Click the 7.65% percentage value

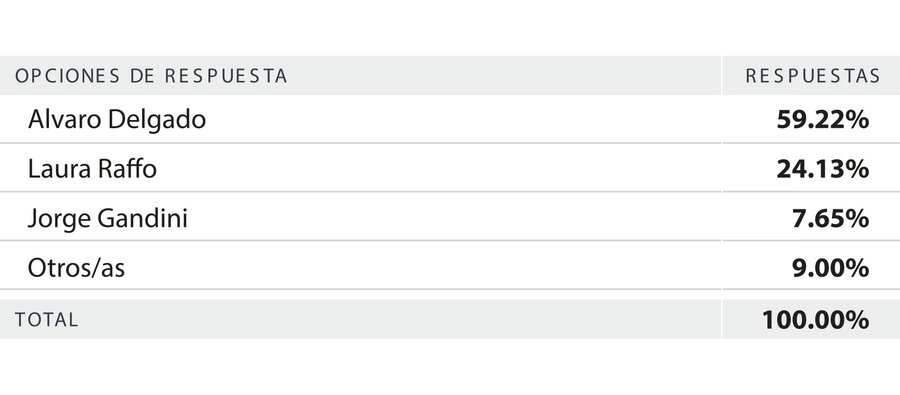[830, 219]
